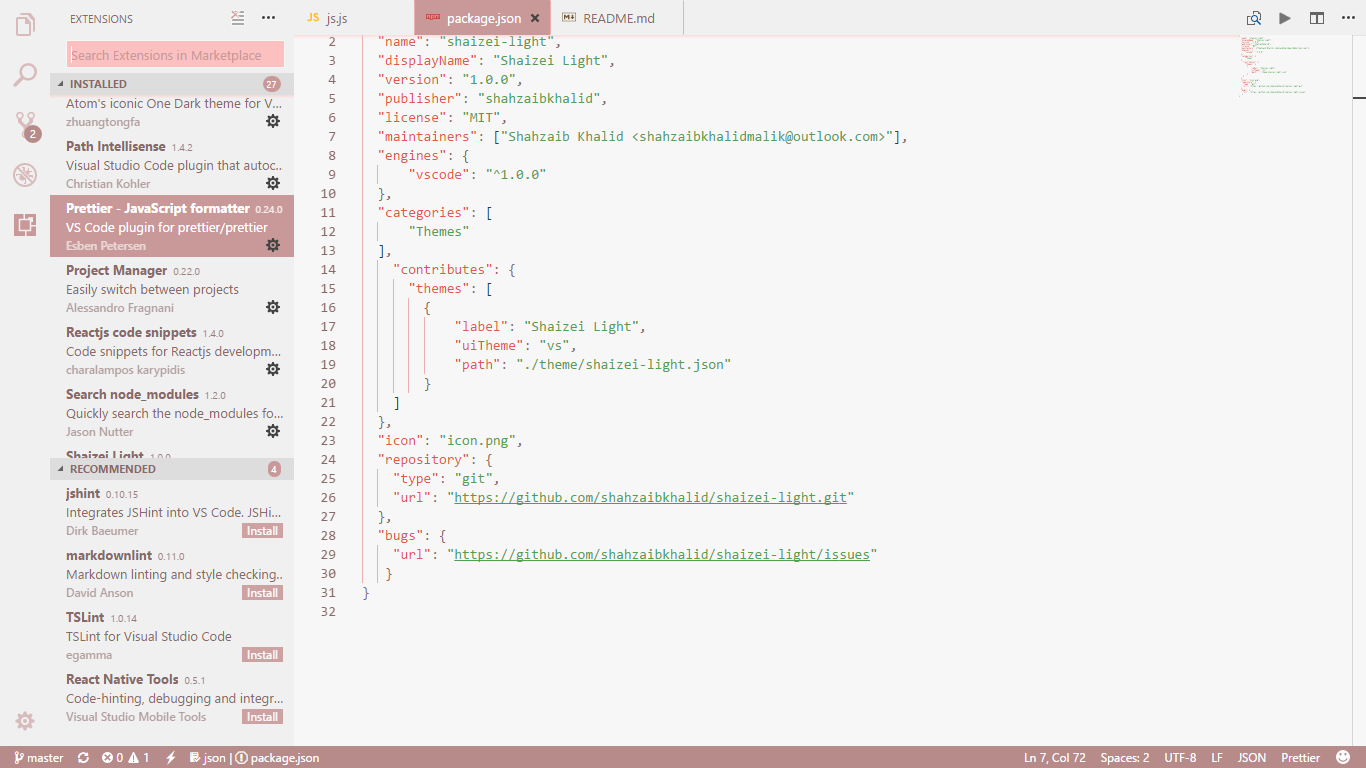This screenshot has height=768, width=1366.
Task: Click the installed count badge 27
Action: tap(271, 84)
